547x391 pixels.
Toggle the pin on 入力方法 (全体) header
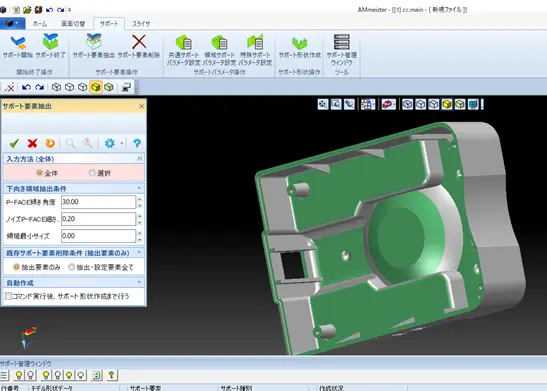pos(139,158)
